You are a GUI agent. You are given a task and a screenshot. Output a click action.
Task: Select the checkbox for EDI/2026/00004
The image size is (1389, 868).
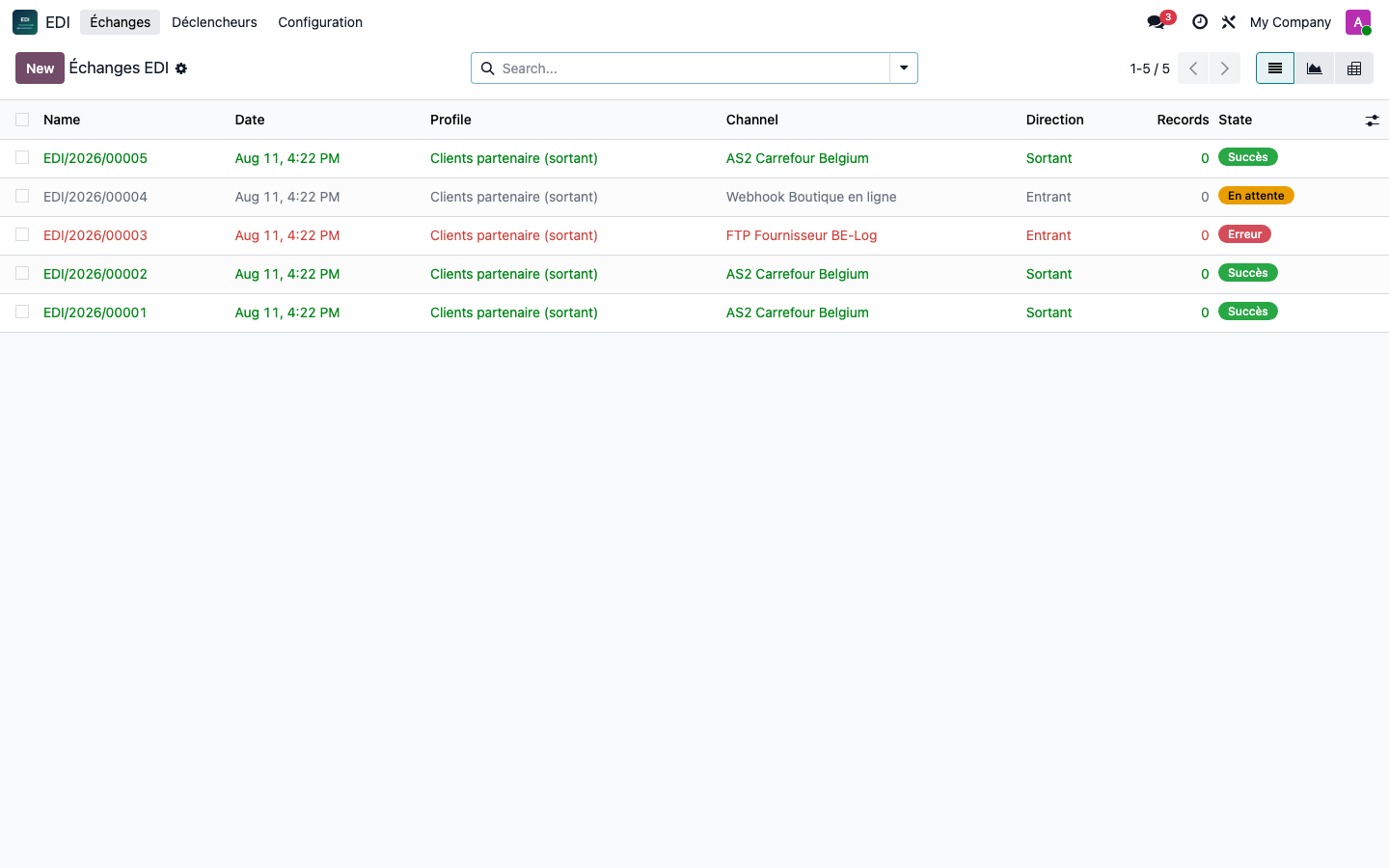(x=22, y=196)
